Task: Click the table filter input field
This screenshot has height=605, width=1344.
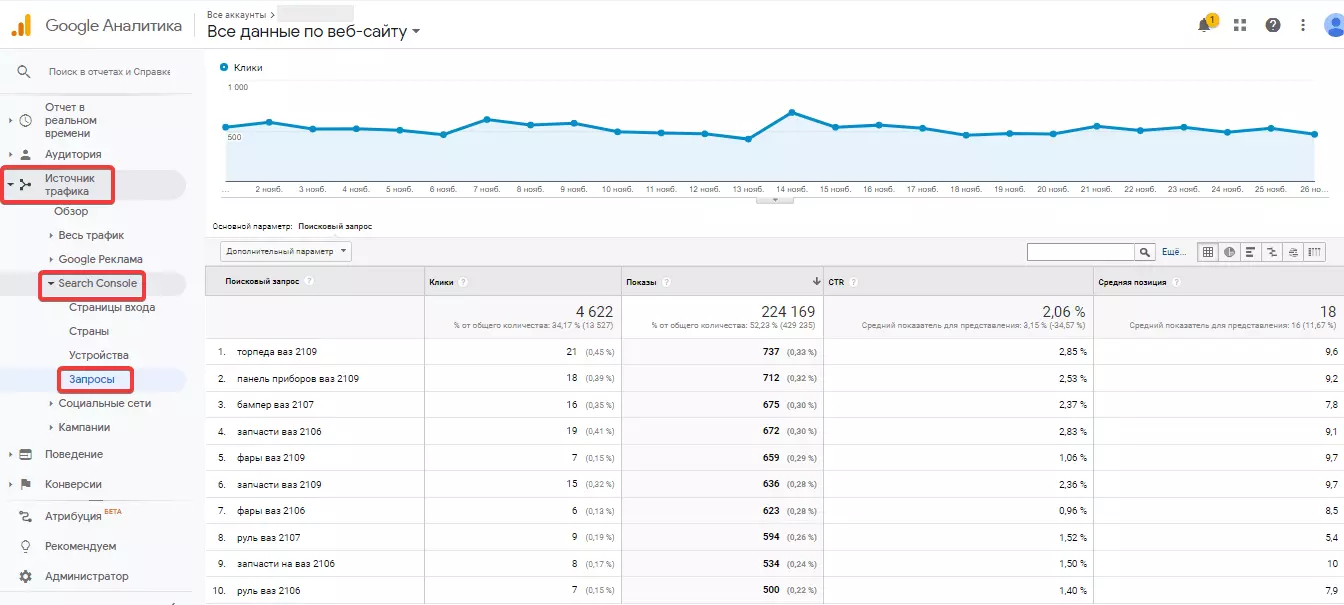Action: click(x=1081, y=253)
